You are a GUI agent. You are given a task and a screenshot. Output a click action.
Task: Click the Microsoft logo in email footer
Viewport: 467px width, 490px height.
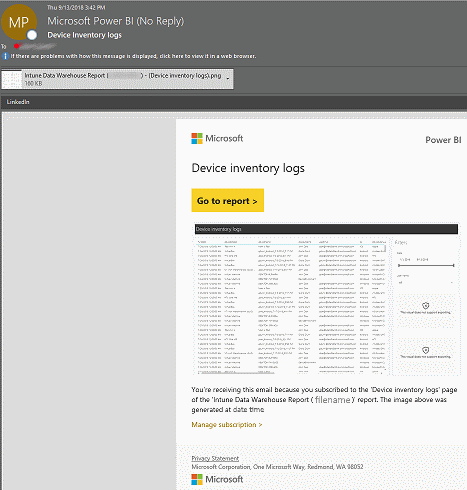point(217,479)
